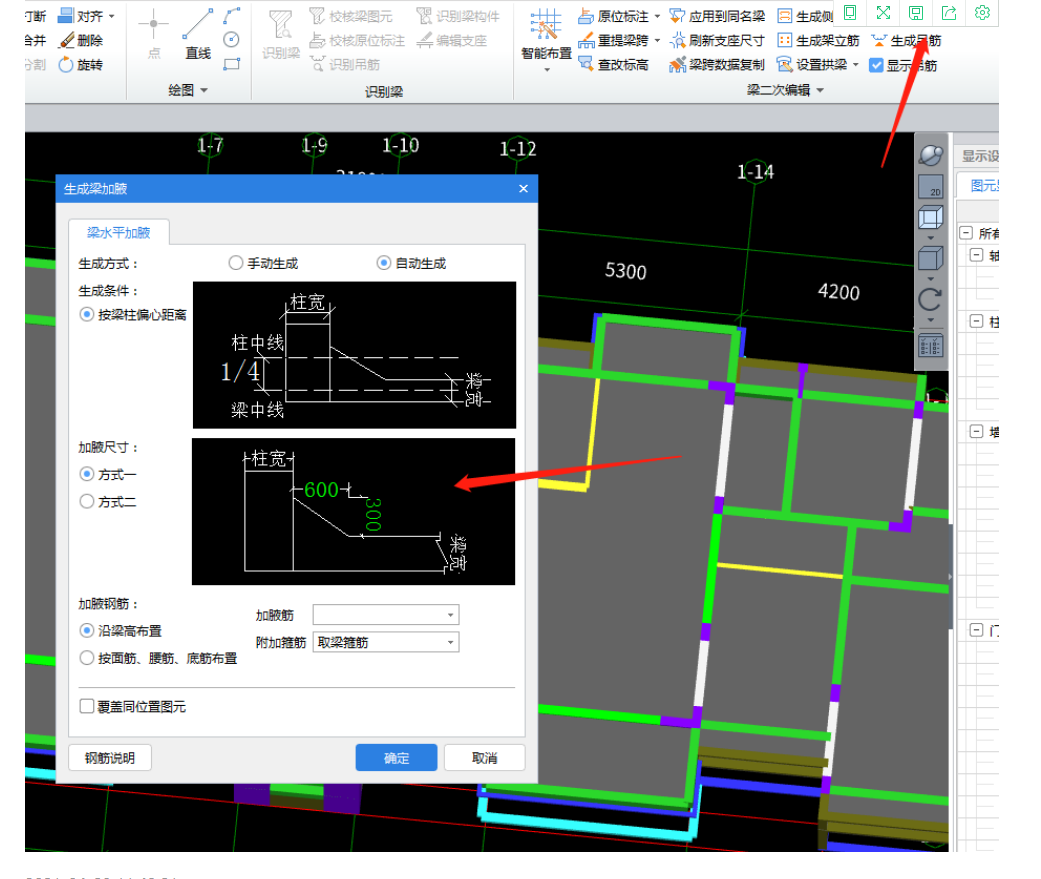This screenshot has width=1041, height=879.
Task: Select the 直线 line drawing tool
Action: click(198, 33)
